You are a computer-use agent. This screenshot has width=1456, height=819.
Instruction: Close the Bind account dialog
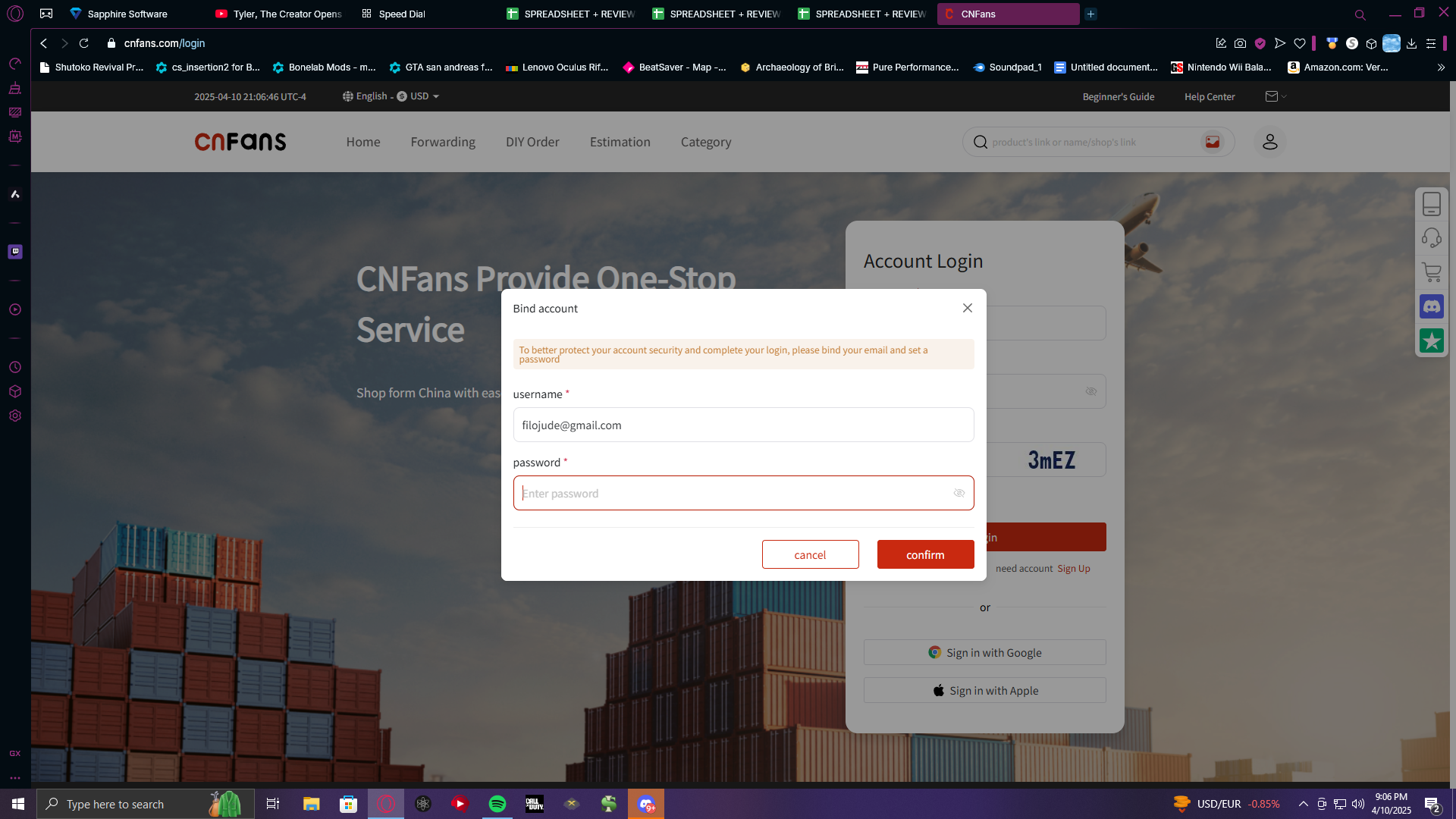pos(967,308)
